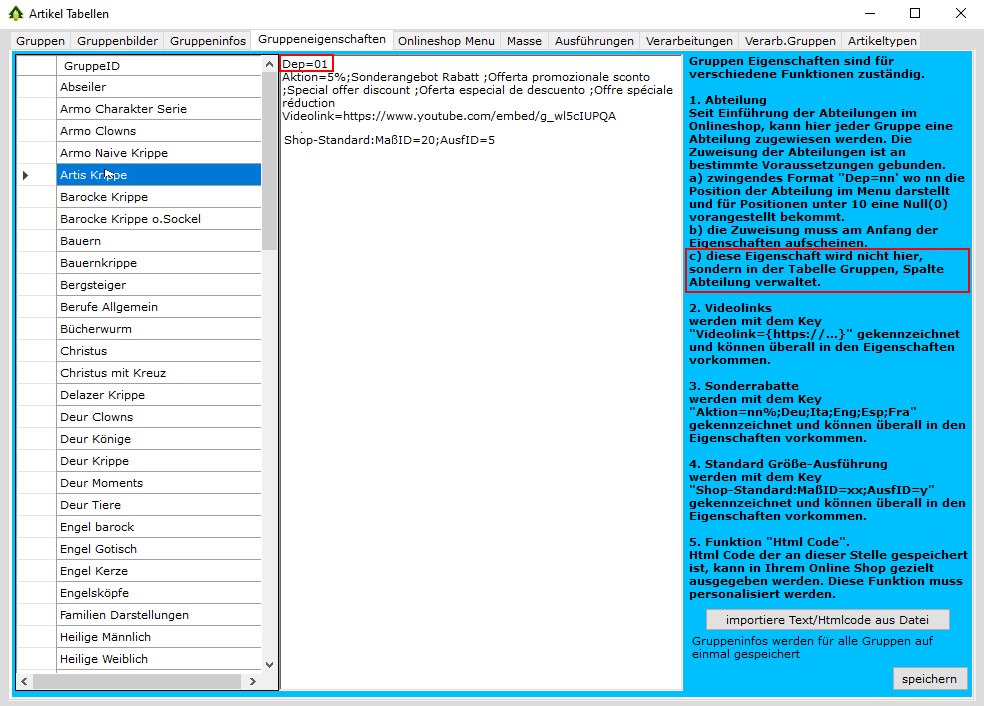Click the GruppeID column header

pos(158,65)
